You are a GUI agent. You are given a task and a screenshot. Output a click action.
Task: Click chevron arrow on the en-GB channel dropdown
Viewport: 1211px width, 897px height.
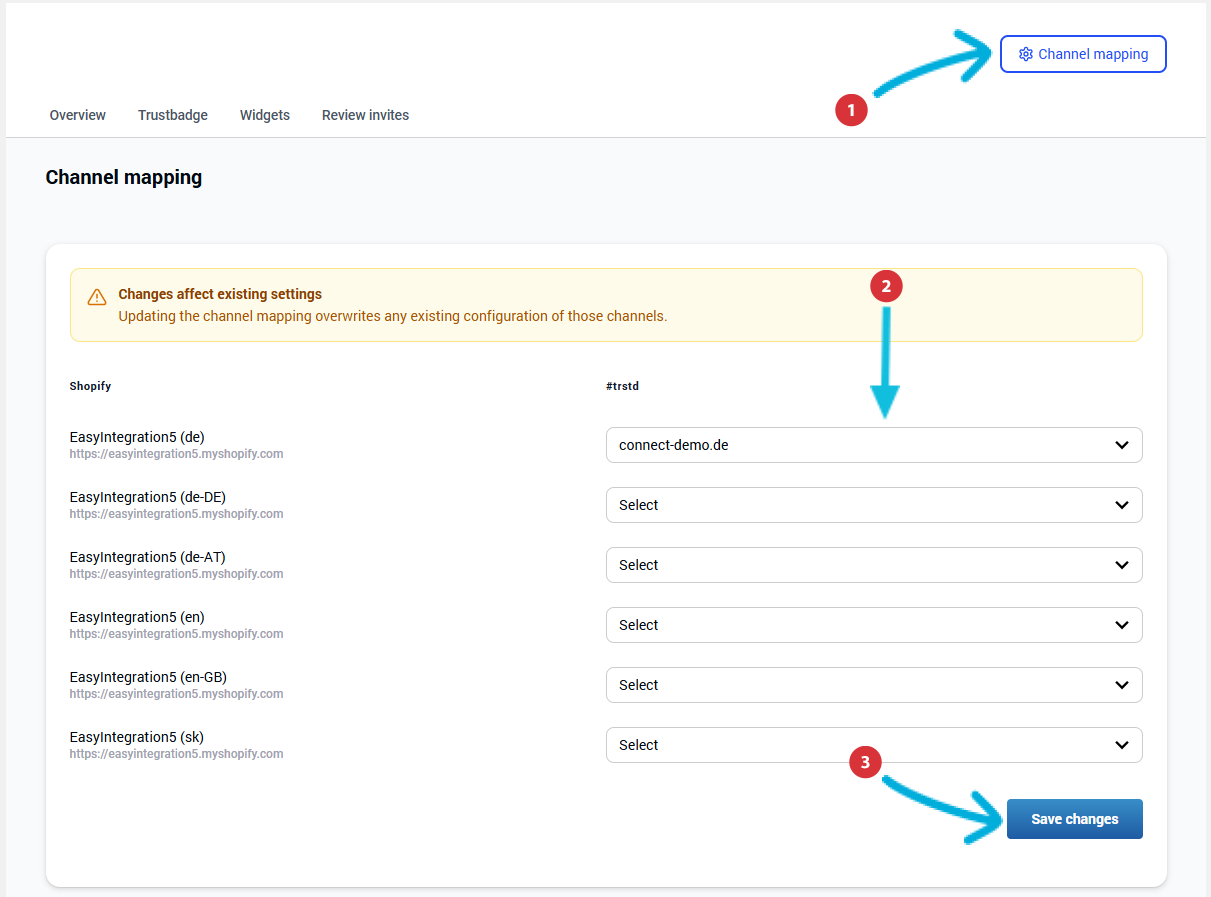tap(1122, 685)
